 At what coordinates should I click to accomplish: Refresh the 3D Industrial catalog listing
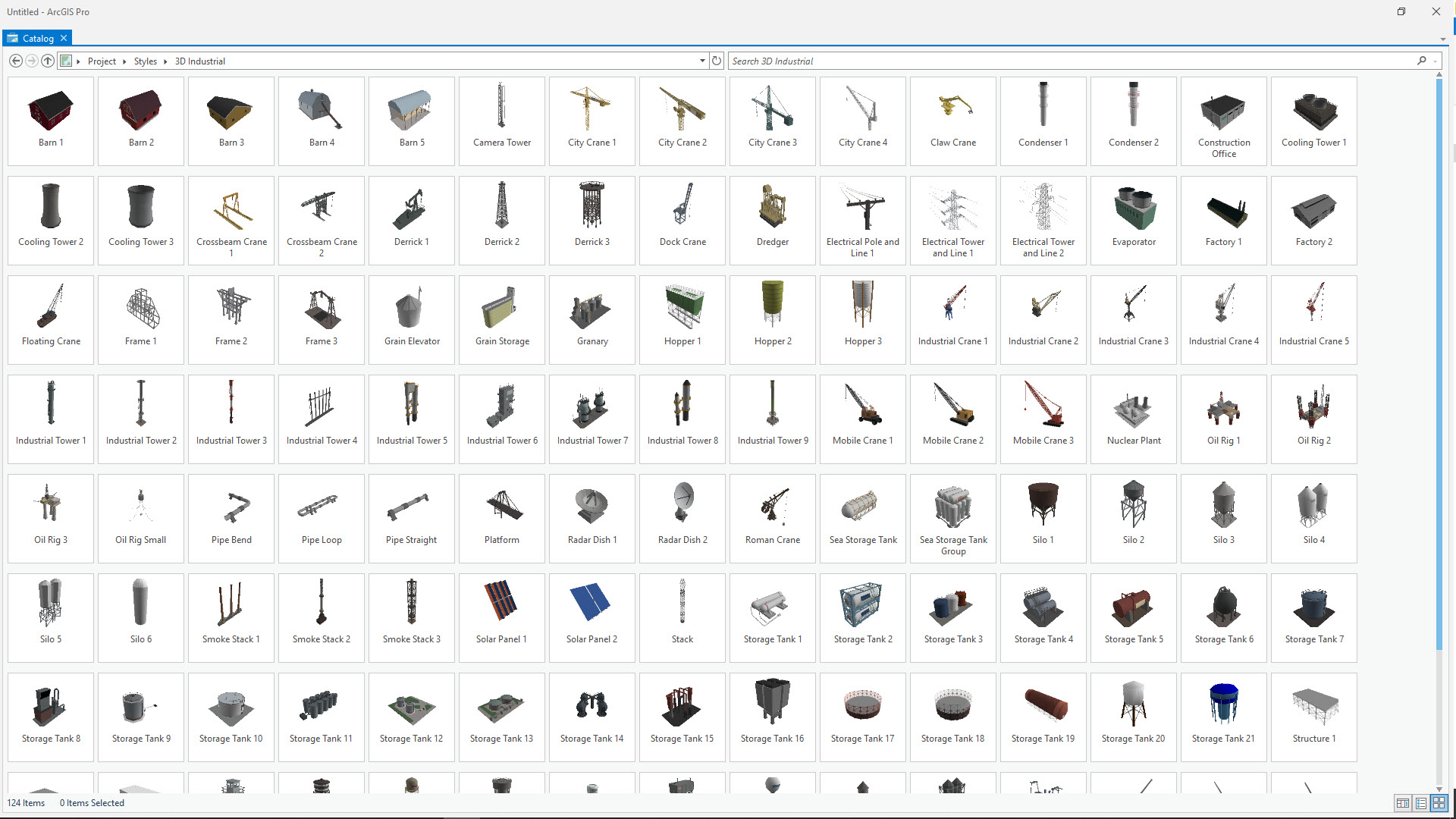click(716, 61)
